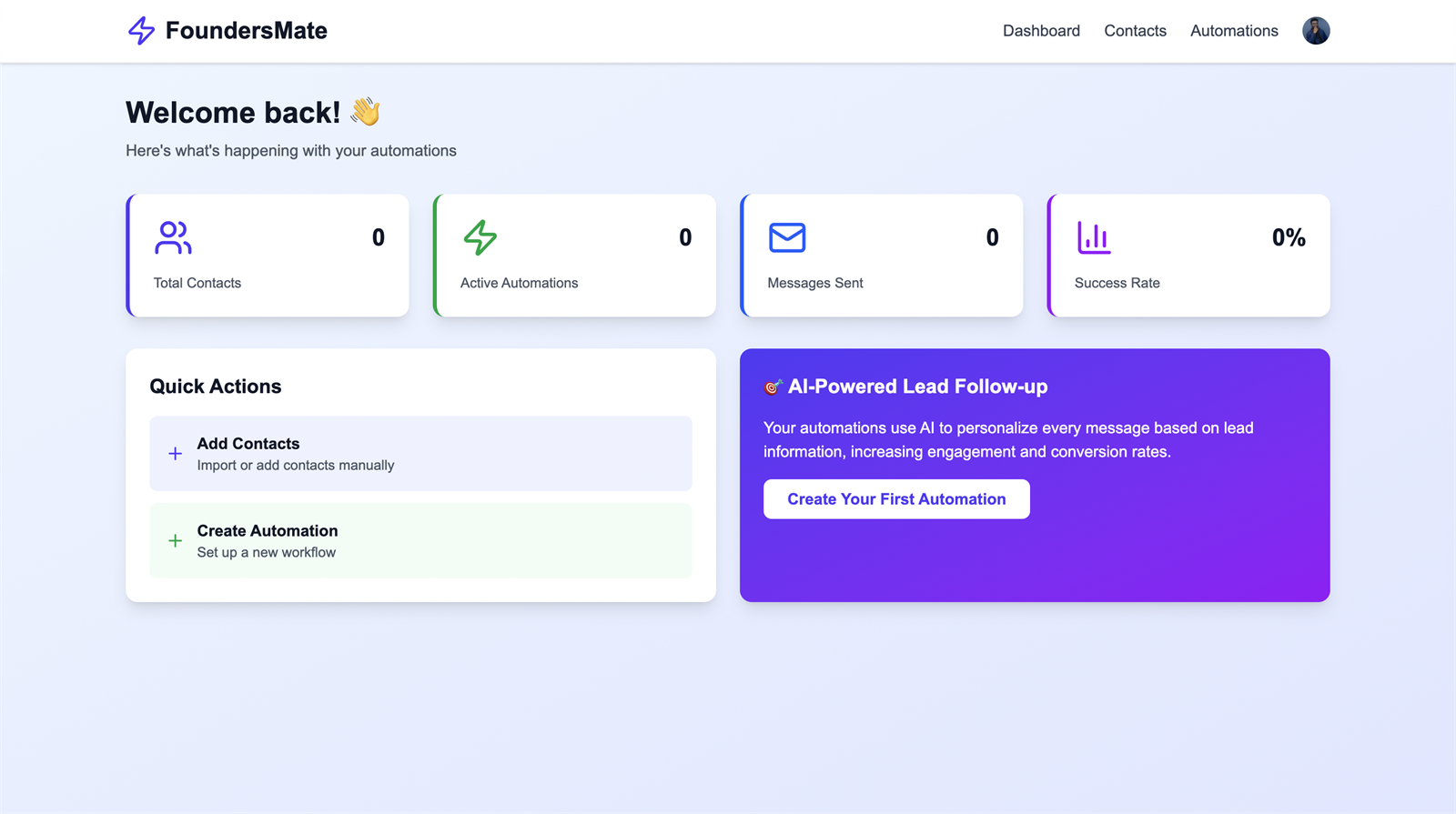
Task: Click the "Set up a new workflow" text
Action: point(267,552)
